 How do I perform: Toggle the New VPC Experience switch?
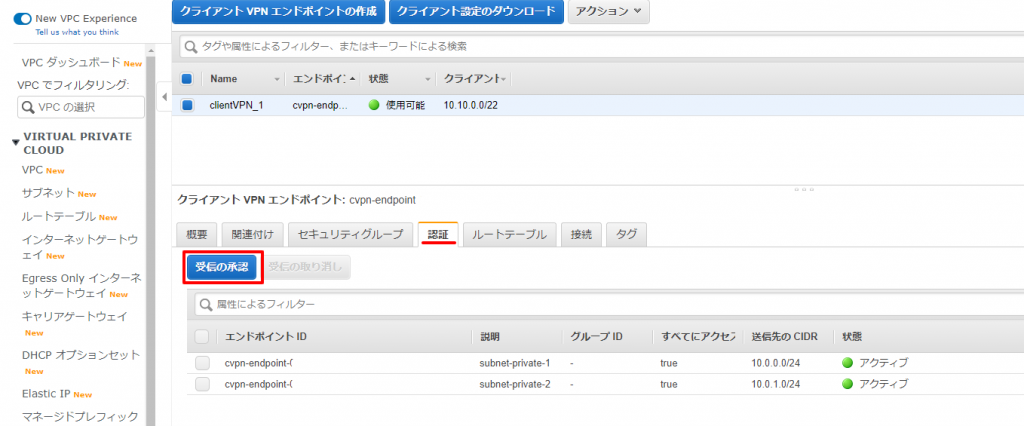22,19
